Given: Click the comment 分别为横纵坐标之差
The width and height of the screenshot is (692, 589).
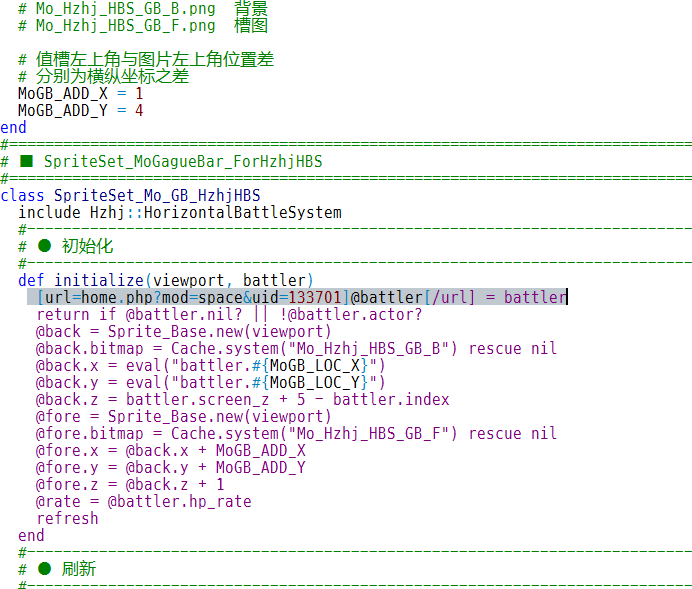Looking at the screenshot, I should coord(104,76).
